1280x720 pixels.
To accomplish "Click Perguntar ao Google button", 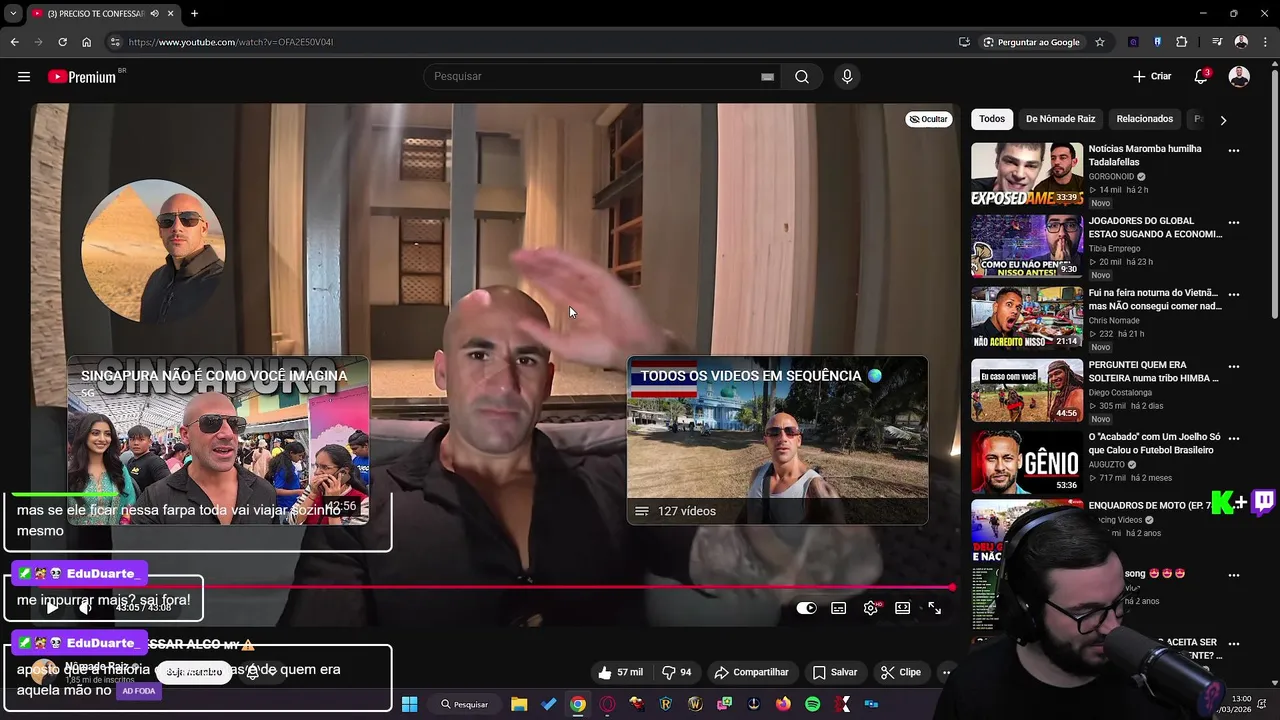I will tap(1032, 42).
